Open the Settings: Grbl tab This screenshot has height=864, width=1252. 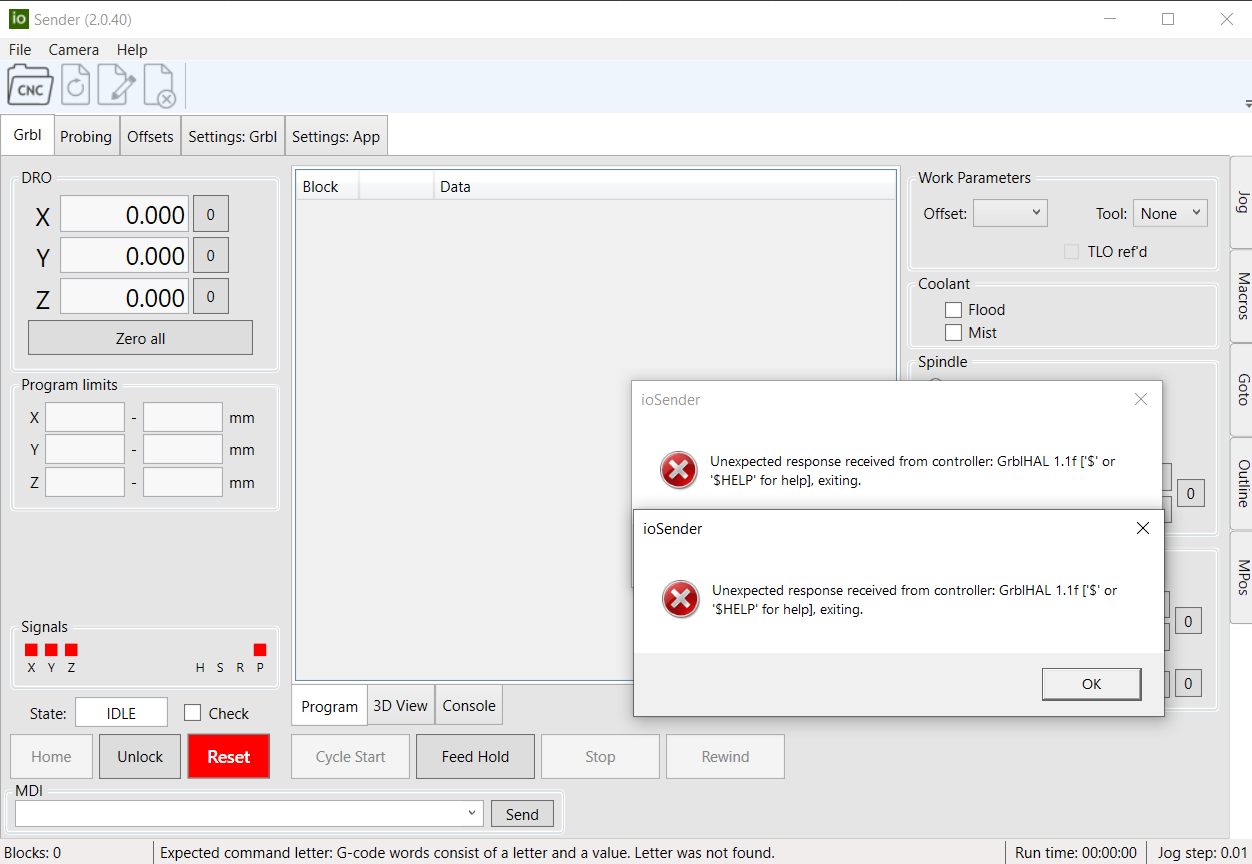(x=233, y=136)
